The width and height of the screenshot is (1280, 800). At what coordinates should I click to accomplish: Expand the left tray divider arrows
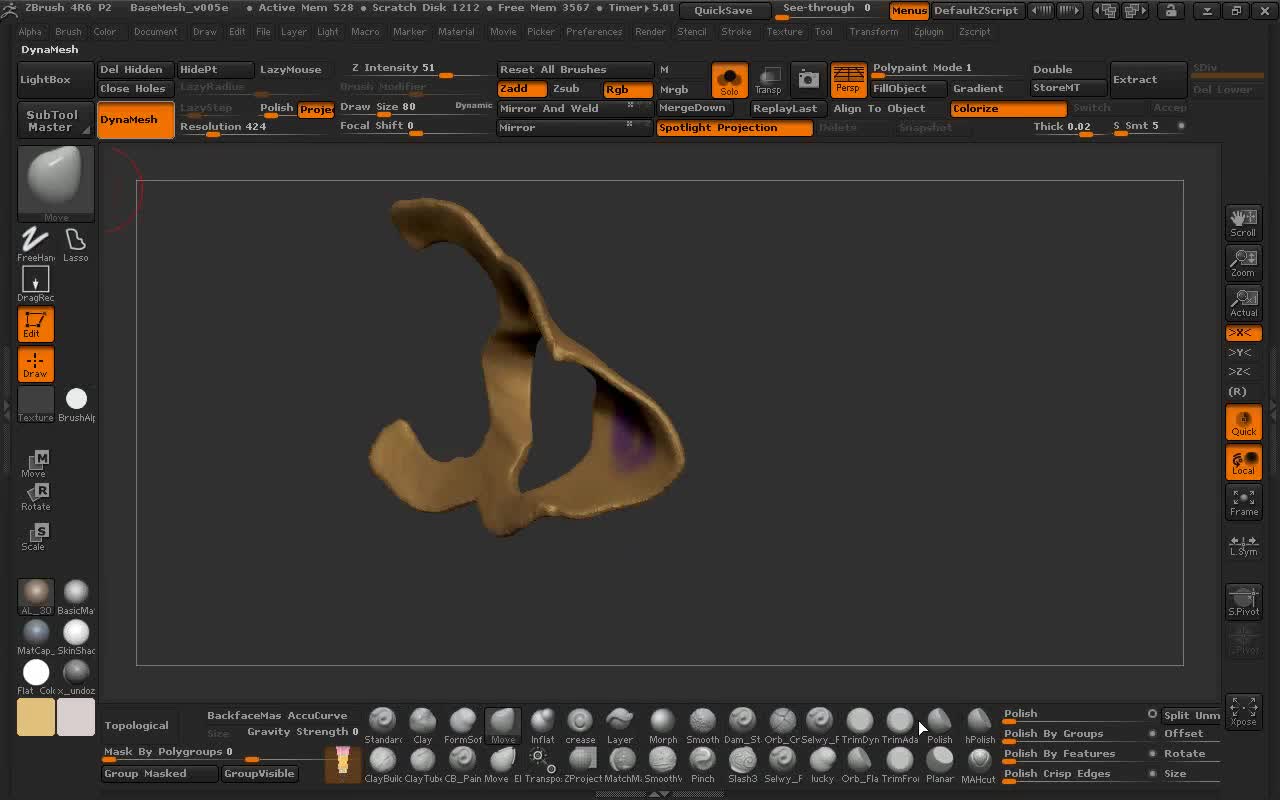coord(6,408)
